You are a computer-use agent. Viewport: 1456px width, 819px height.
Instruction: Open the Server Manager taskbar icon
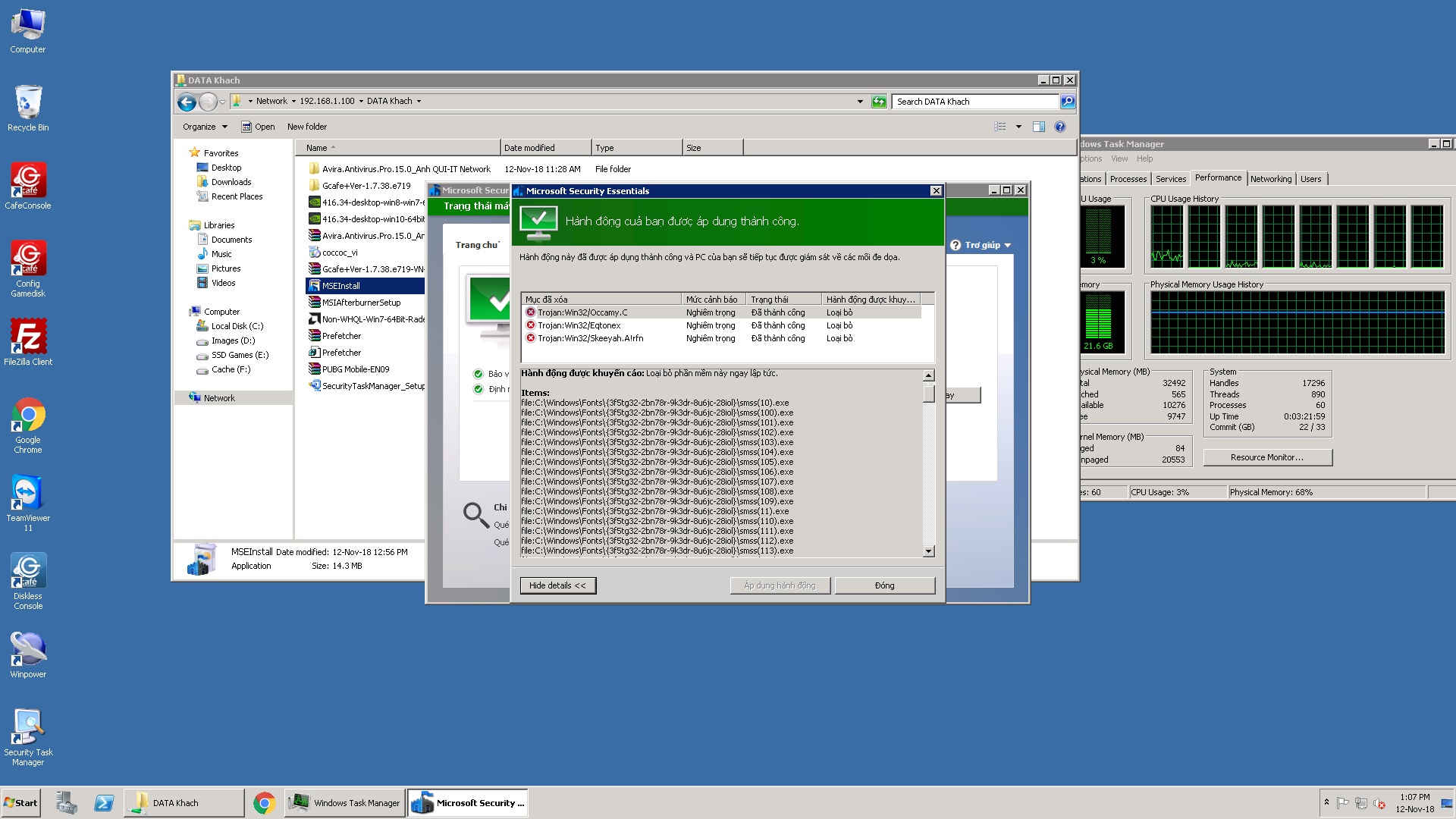pos(67,803)
